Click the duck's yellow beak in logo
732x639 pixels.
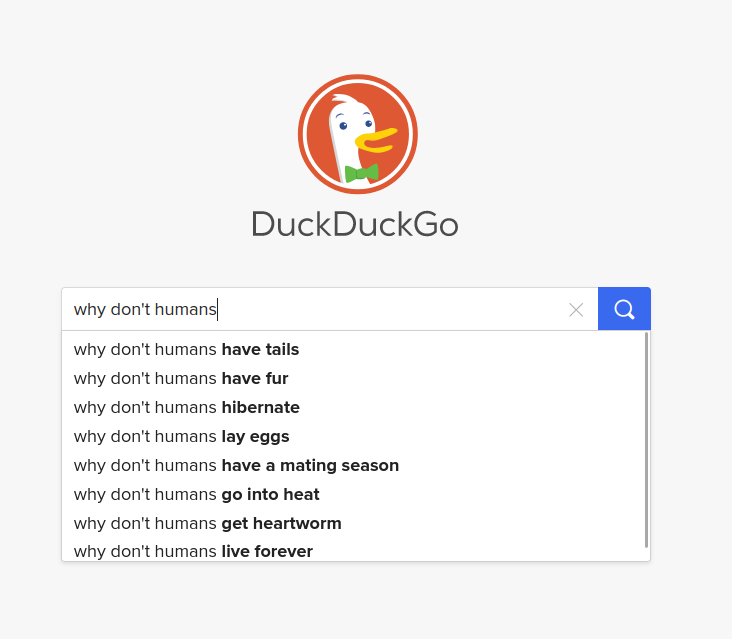[376, 140]
